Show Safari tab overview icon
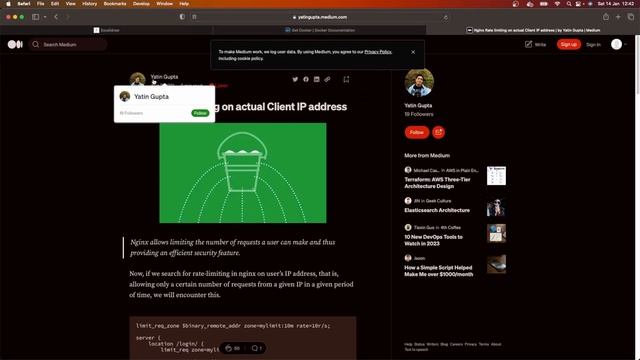This screenshot has width=640, height=360. 631,17
